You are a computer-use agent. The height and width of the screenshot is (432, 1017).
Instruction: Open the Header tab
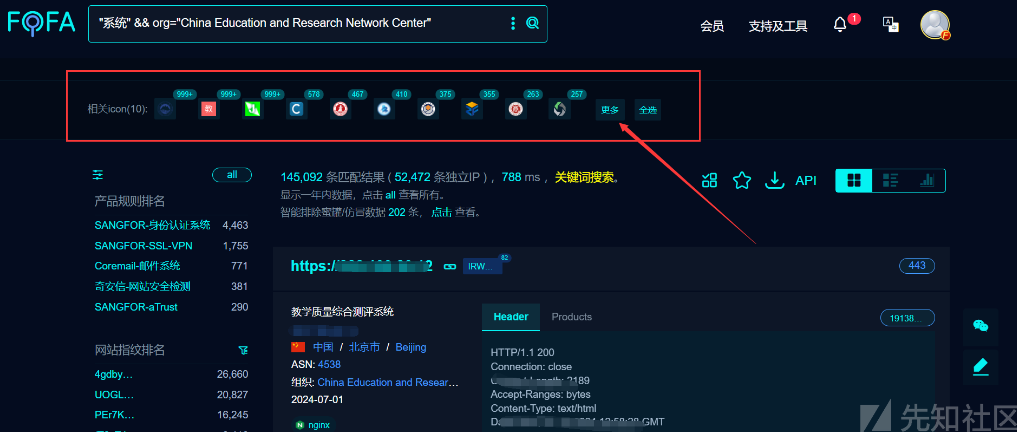pos(511,317)
